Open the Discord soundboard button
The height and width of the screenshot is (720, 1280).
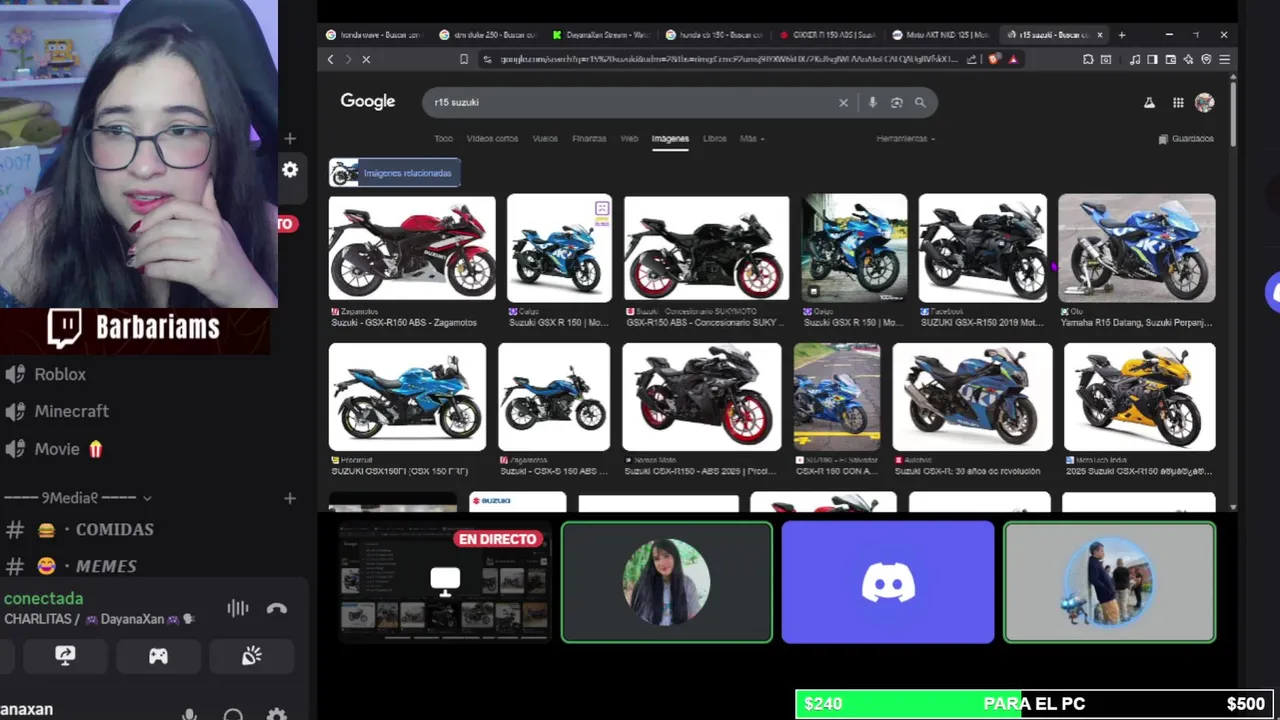coord(252,656)
